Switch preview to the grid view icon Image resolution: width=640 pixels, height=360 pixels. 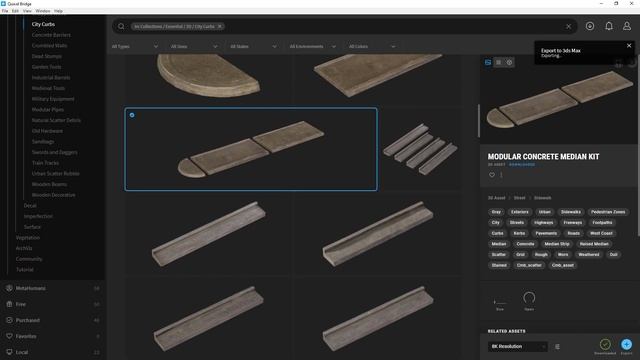498,62
